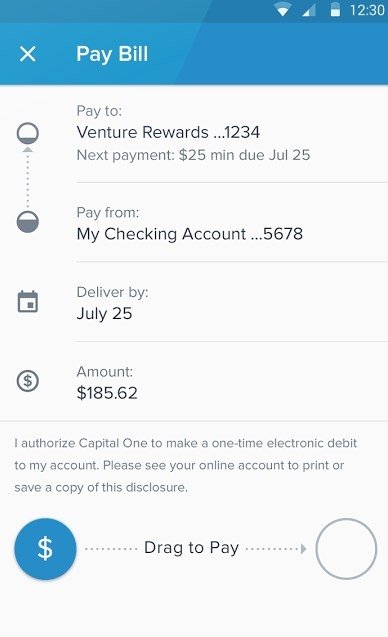Tap the Pay Bill header title
This screenshot has height=637, width=388.
click(112, 54)
